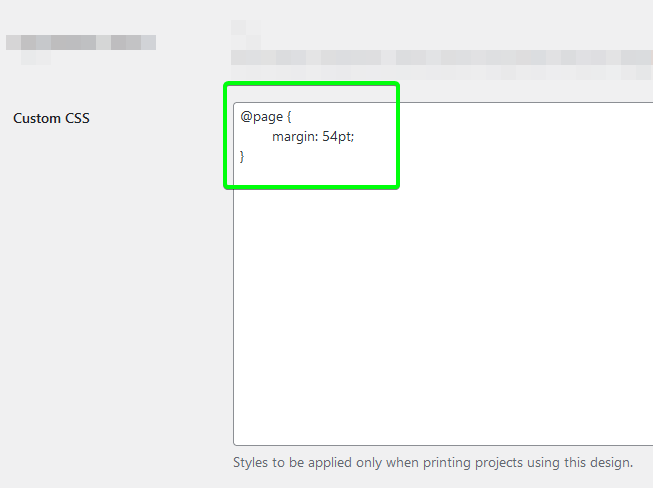The height and width of the screenshot is (488, 653).
Task: Click the @ symbol before page
Action: (x=246, y=117)
